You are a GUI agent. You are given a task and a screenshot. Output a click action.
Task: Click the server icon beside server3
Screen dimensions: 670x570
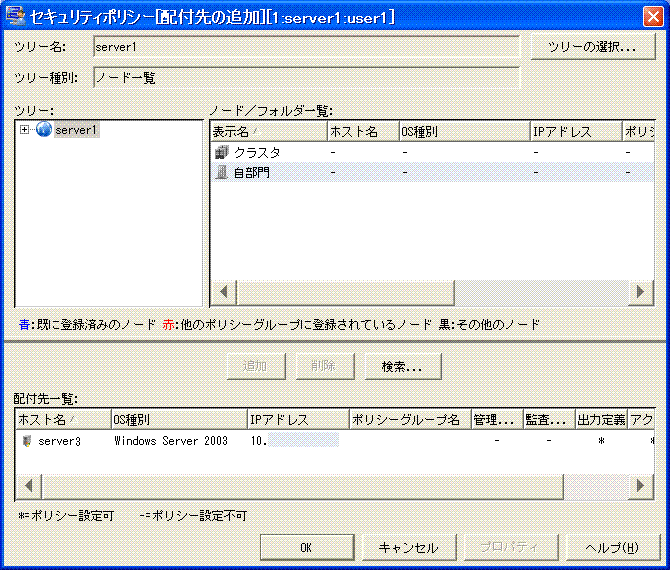coord(26,441)
